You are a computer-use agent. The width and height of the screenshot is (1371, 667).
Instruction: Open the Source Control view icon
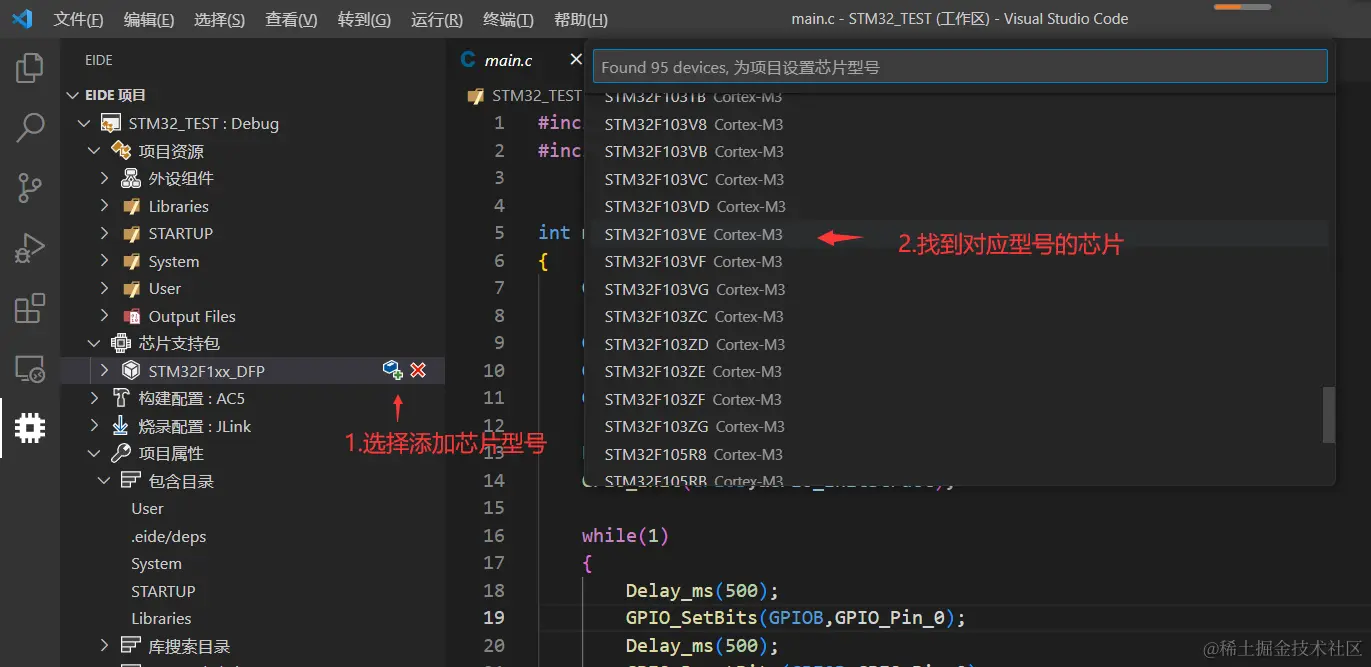tap(30, 187)
